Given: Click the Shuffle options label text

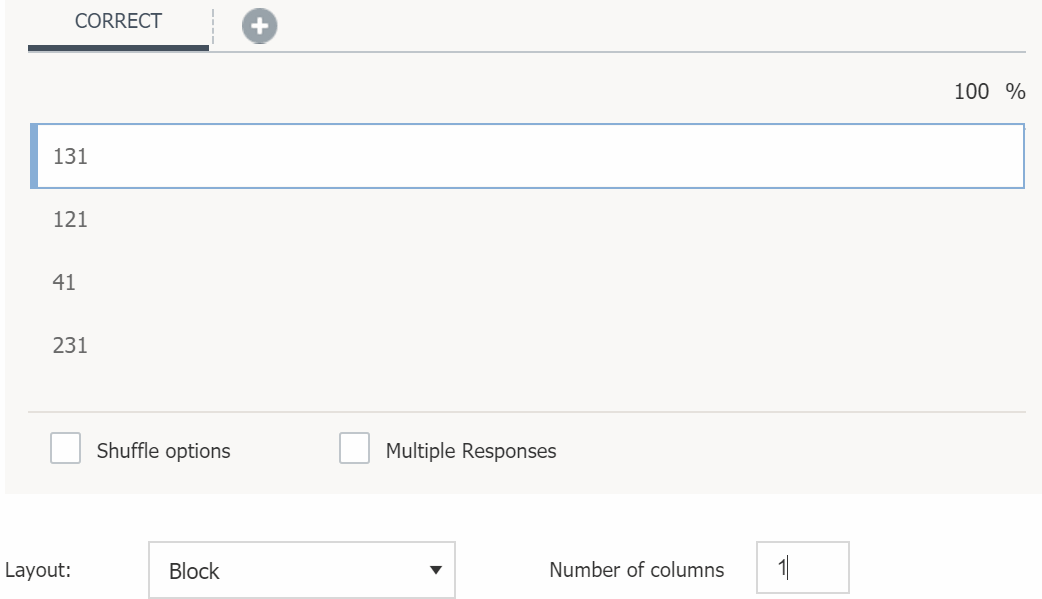Looking at the screenshot, I should click(163, 451).
